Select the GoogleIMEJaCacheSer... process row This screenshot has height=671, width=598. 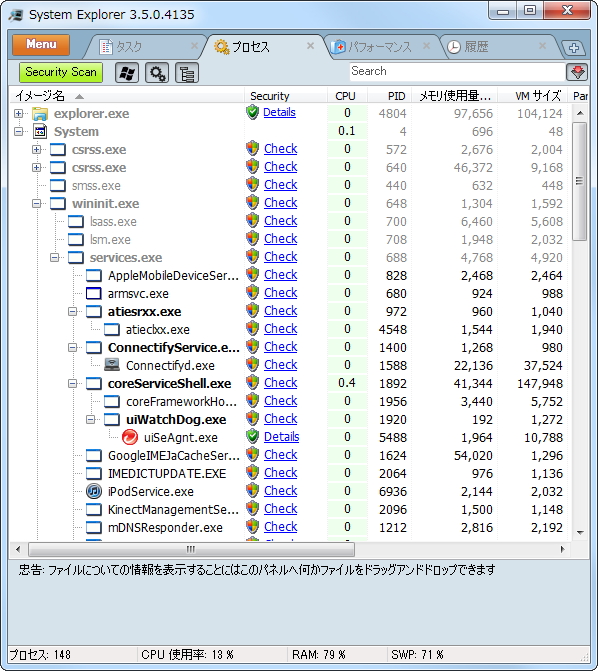coord(290,455)
